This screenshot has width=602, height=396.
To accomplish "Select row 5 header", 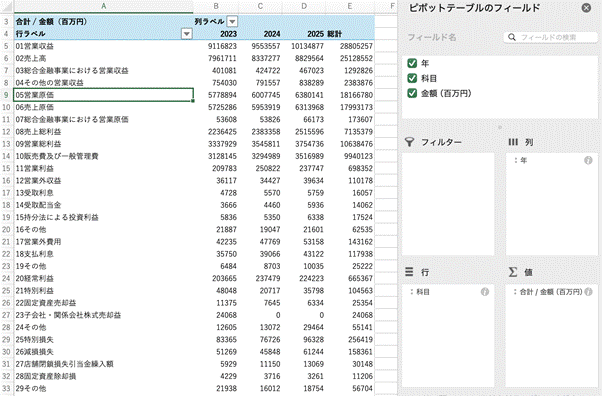I will click(x=7, y=46).
